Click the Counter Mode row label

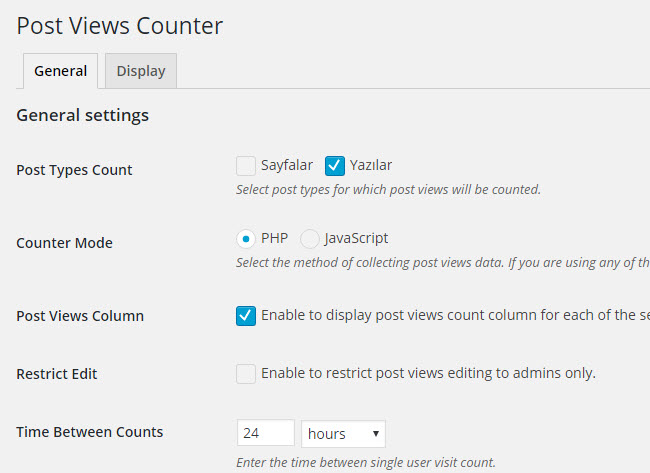64,243
